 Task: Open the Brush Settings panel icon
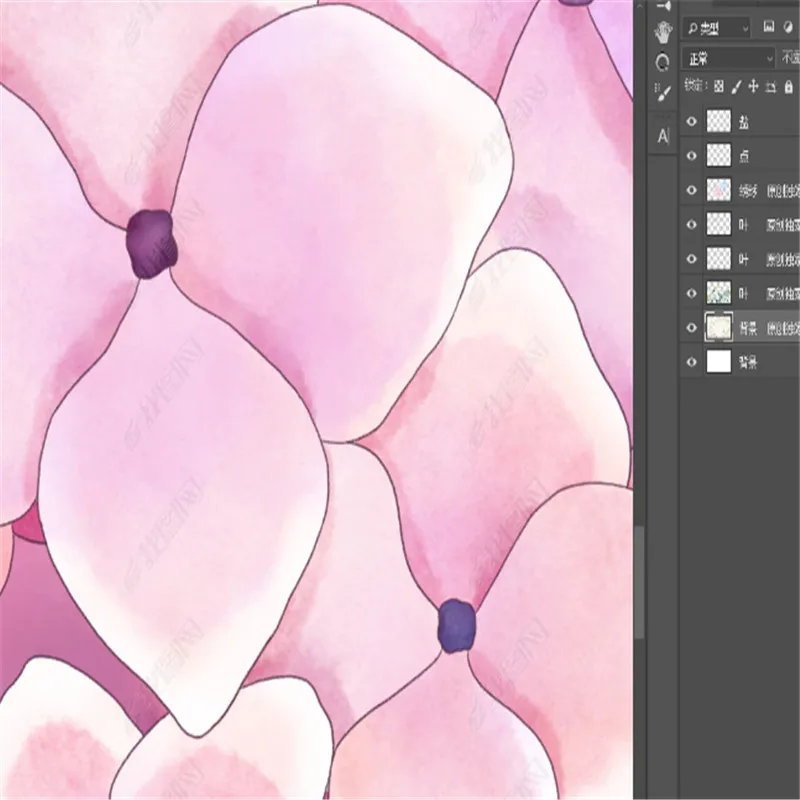[x=663, y=92]
